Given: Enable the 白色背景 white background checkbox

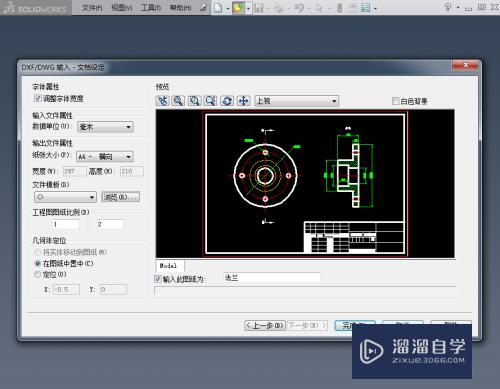Looking at the screenshot, I should point(396,101).
